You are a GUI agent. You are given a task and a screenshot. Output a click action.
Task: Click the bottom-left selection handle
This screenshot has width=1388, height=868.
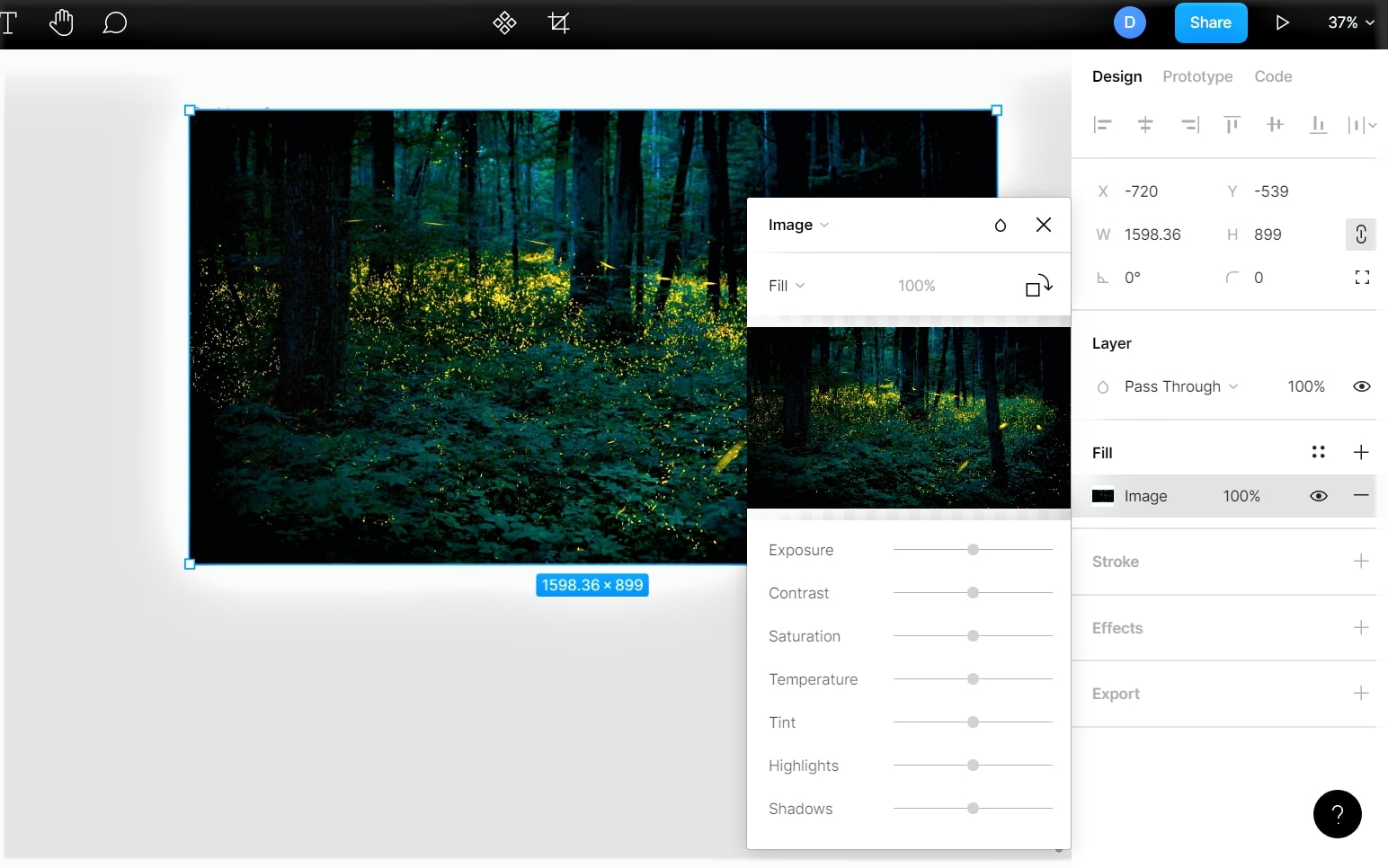coord(190,564)
